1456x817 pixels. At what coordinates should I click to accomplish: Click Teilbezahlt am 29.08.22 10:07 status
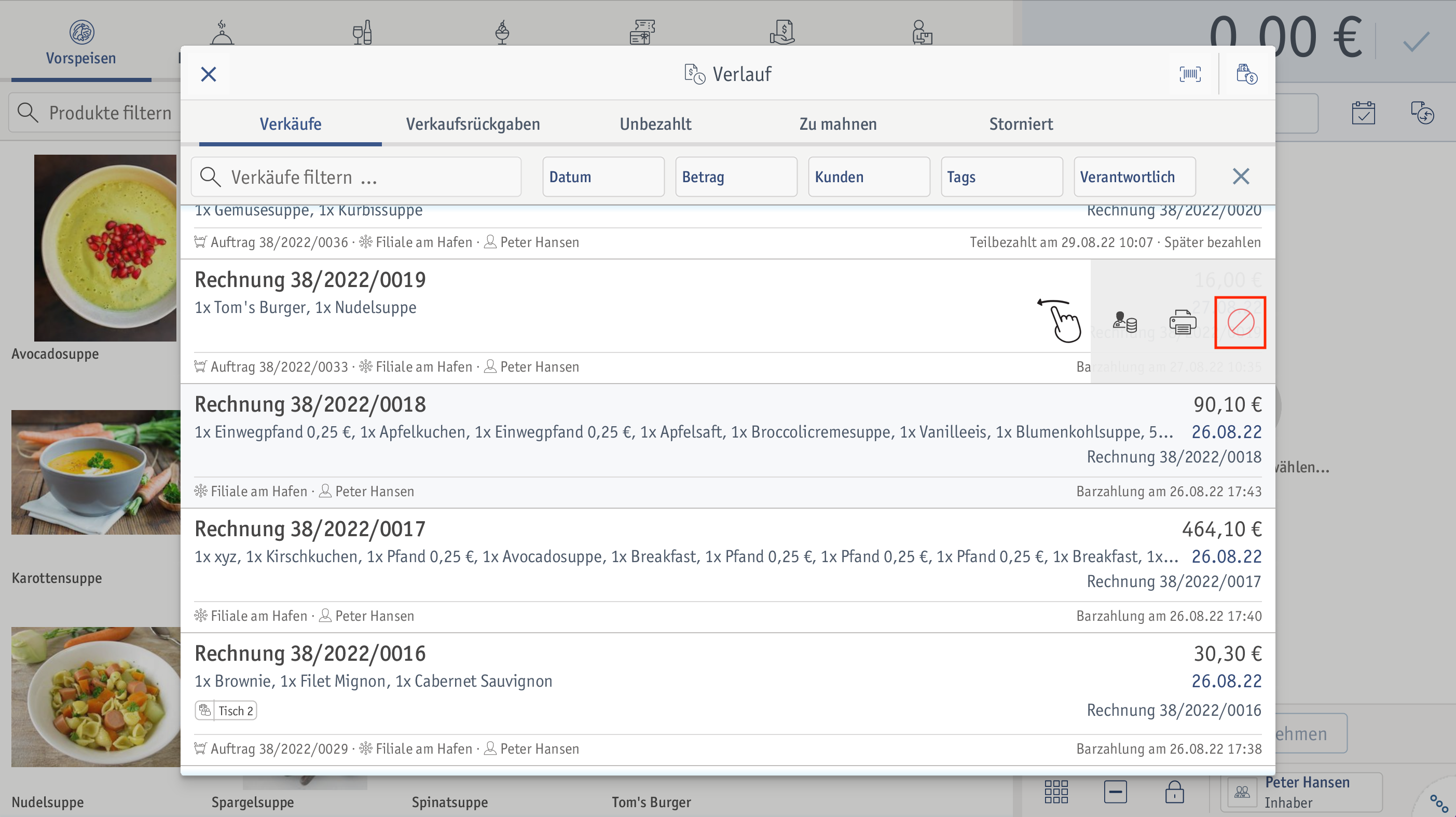pyautogui.click(x=1061, y=242)
